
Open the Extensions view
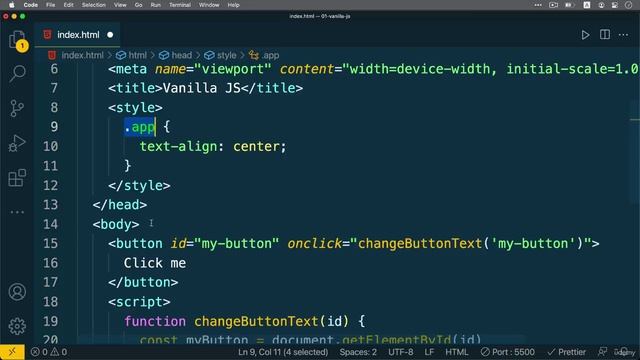click(17, 178)
